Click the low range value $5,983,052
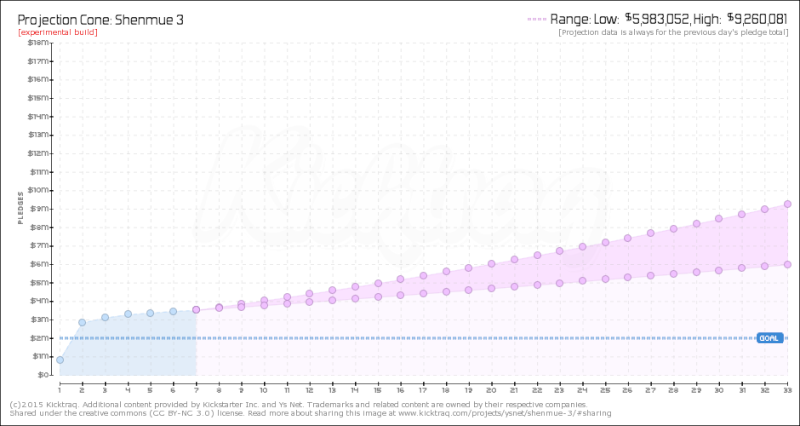 pyautogui.click(x=658, y=19)
